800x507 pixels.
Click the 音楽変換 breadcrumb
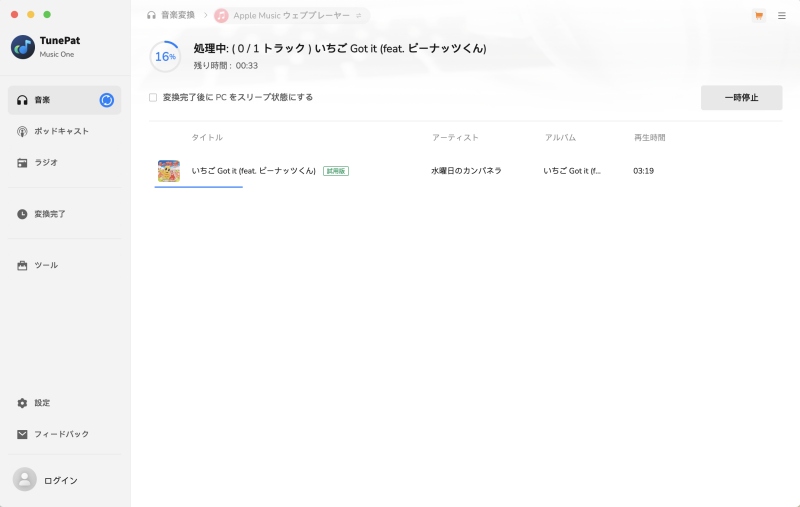point(178,15)
